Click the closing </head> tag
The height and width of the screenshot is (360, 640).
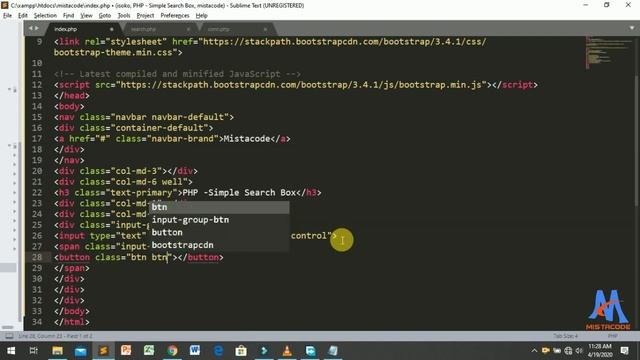point(71,96)
